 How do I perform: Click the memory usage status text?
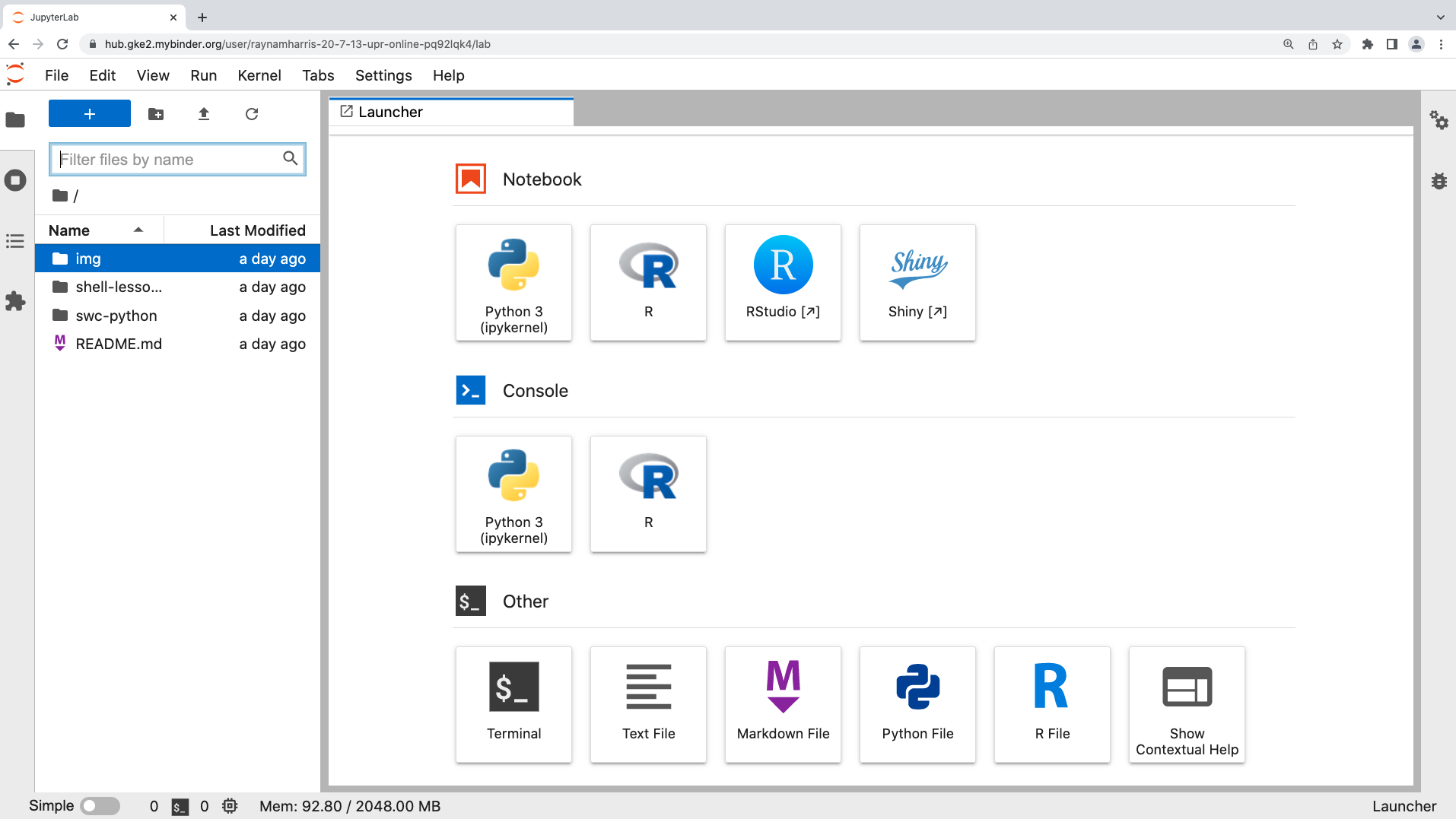click(x=350, y=806)
